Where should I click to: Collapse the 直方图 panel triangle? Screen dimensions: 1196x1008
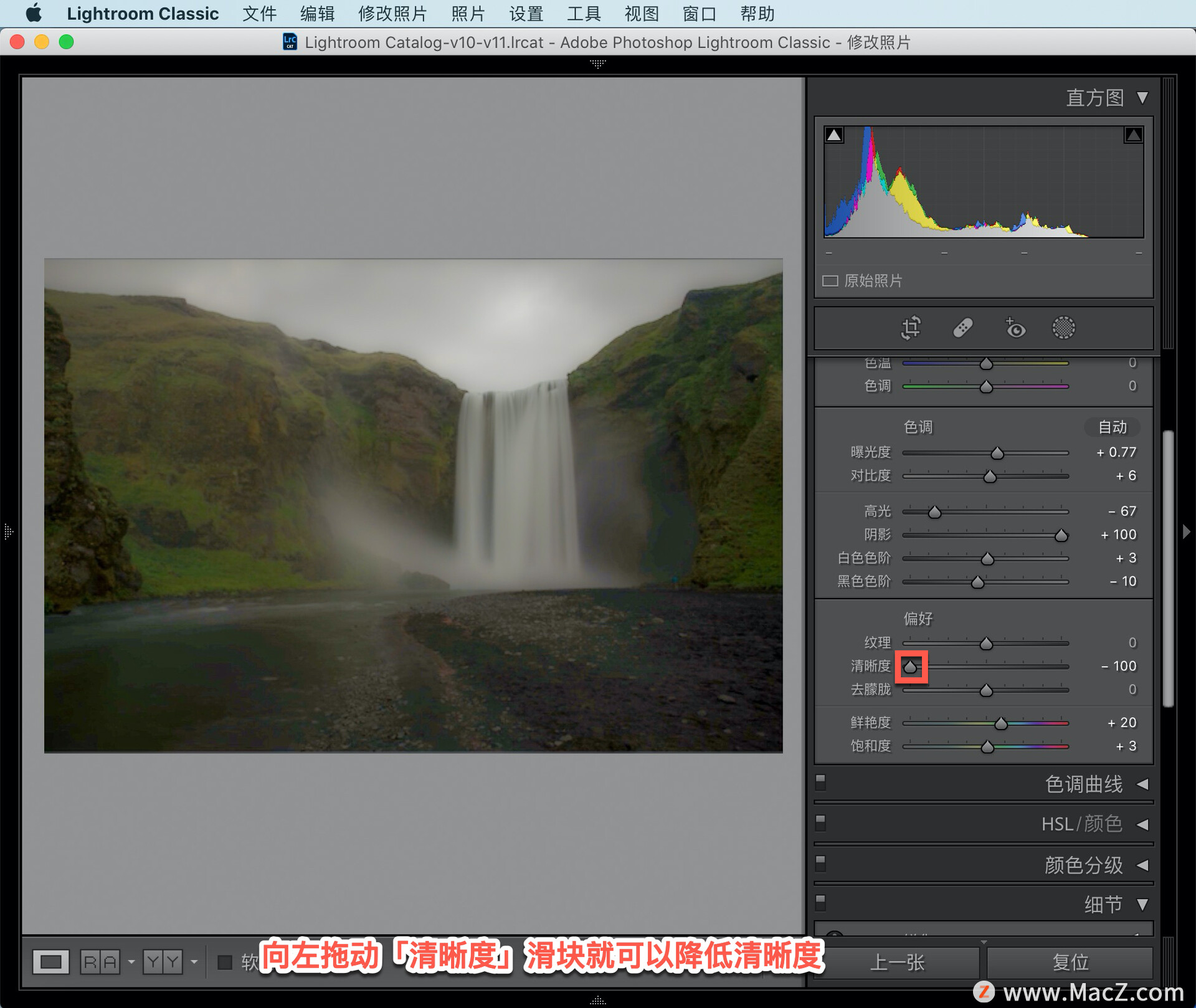pyautogui.click(x=1142, y=98)
